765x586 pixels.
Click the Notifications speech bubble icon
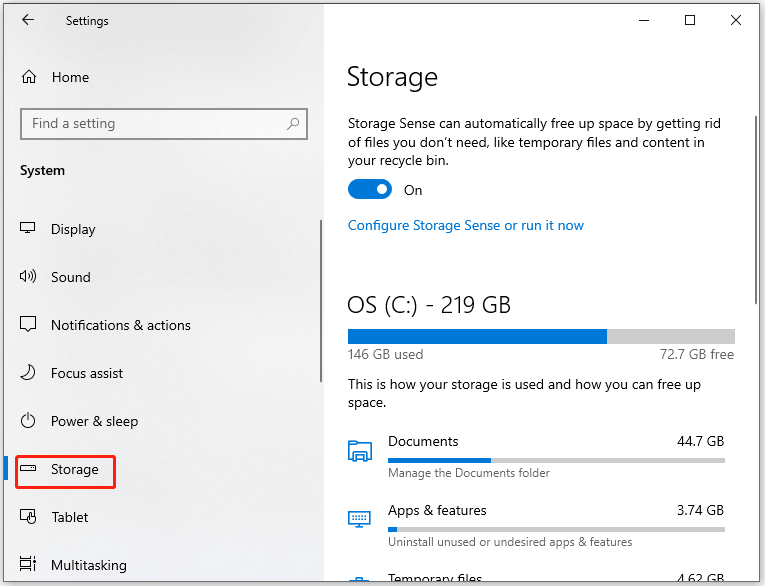(28, 323)
